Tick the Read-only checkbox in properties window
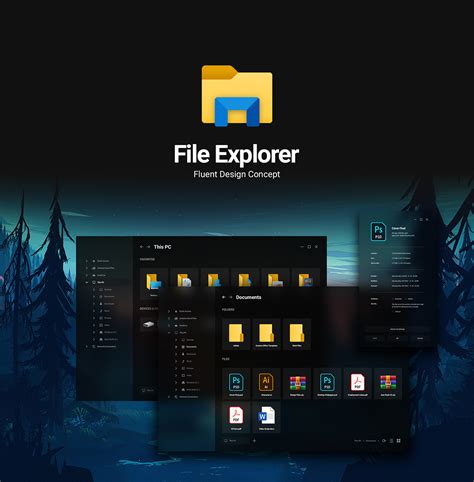This screenshot has width=474, height=482. 393,299
